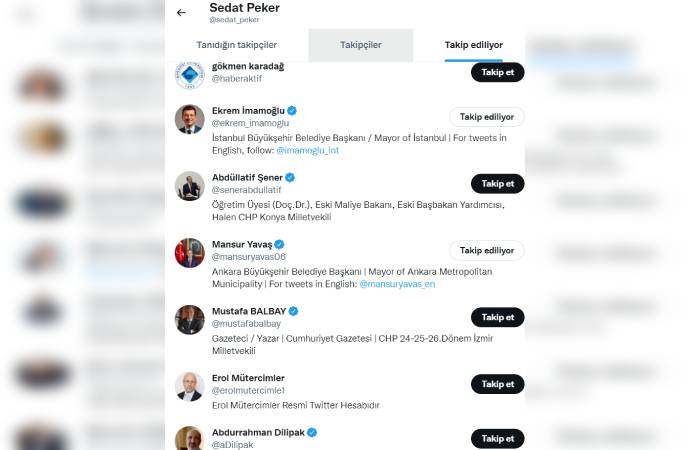Image resolution: width=690 pixels, height=450 pixels.
Task: Open the Takip ediliyor tab
Action: 473,45
